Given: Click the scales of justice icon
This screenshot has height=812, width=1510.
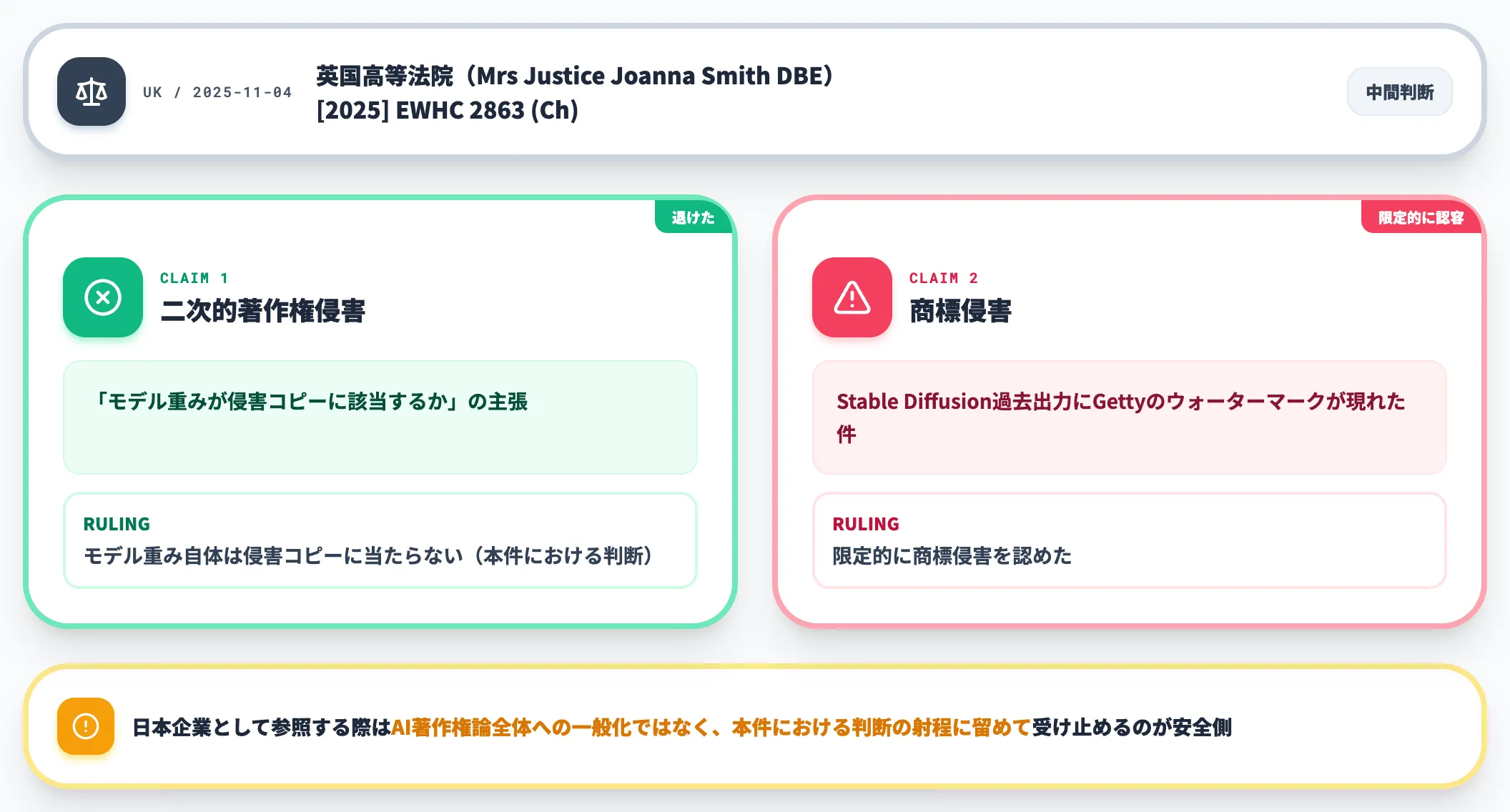Looking at the screenshot, I should [92, 91].
